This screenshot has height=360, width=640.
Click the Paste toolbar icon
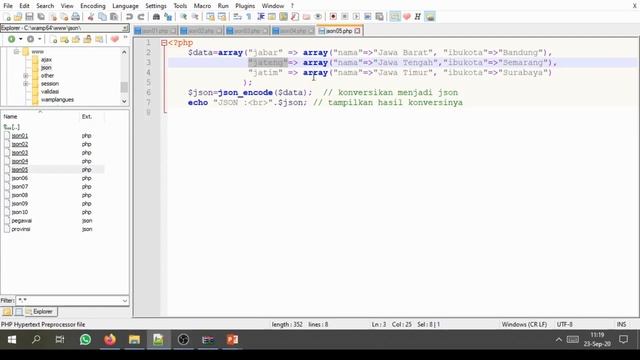pos(114,17)
